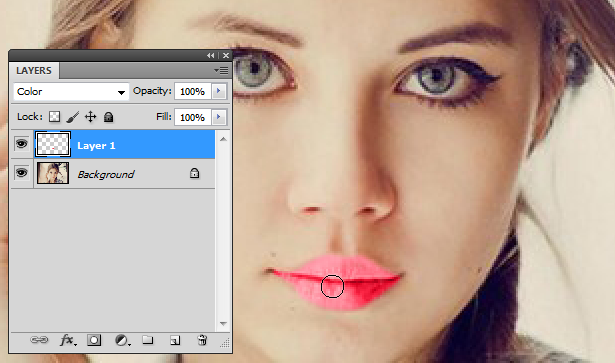Collapse the panel with double arrows

coord(211,56)
